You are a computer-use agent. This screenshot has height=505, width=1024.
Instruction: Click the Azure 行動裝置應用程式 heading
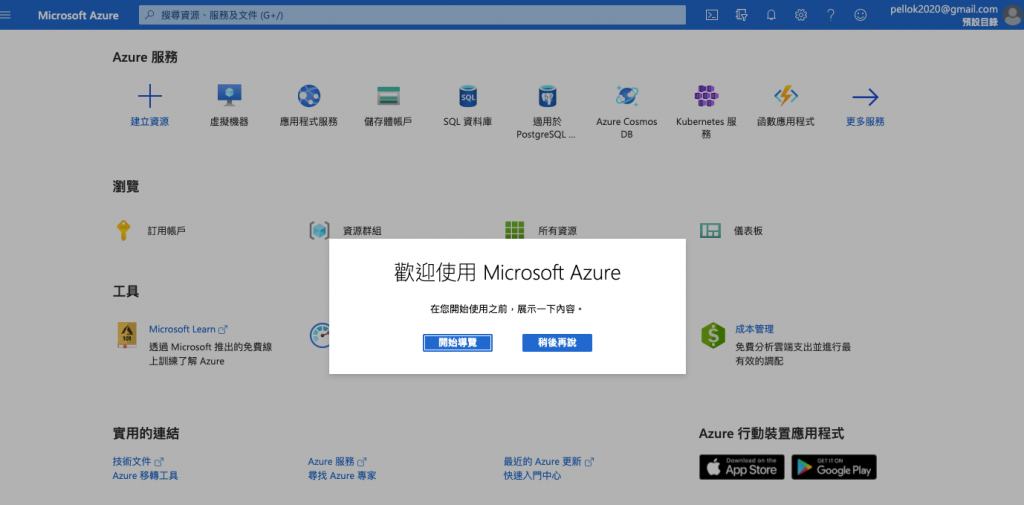tap(771, 434)
